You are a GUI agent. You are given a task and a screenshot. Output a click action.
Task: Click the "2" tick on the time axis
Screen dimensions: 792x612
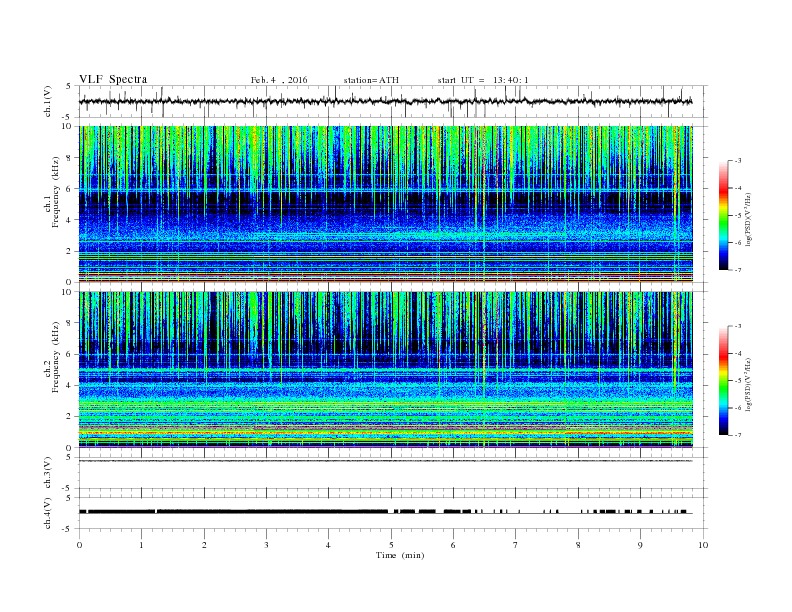[204, 545]
